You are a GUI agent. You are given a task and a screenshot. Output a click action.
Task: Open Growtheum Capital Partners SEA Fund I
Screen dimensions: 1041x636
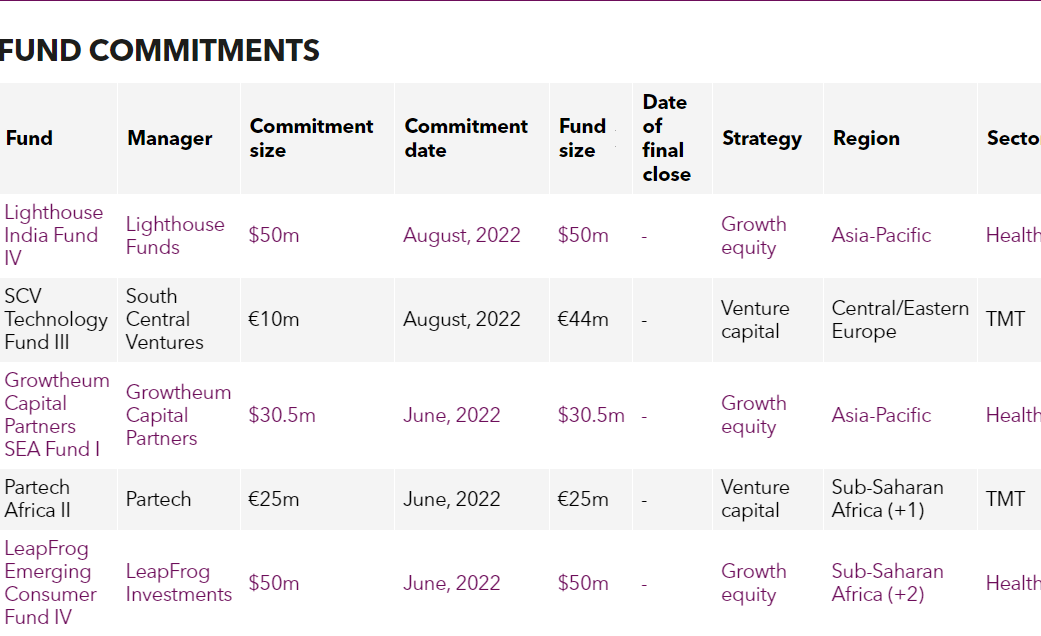(x=57, y=415)
